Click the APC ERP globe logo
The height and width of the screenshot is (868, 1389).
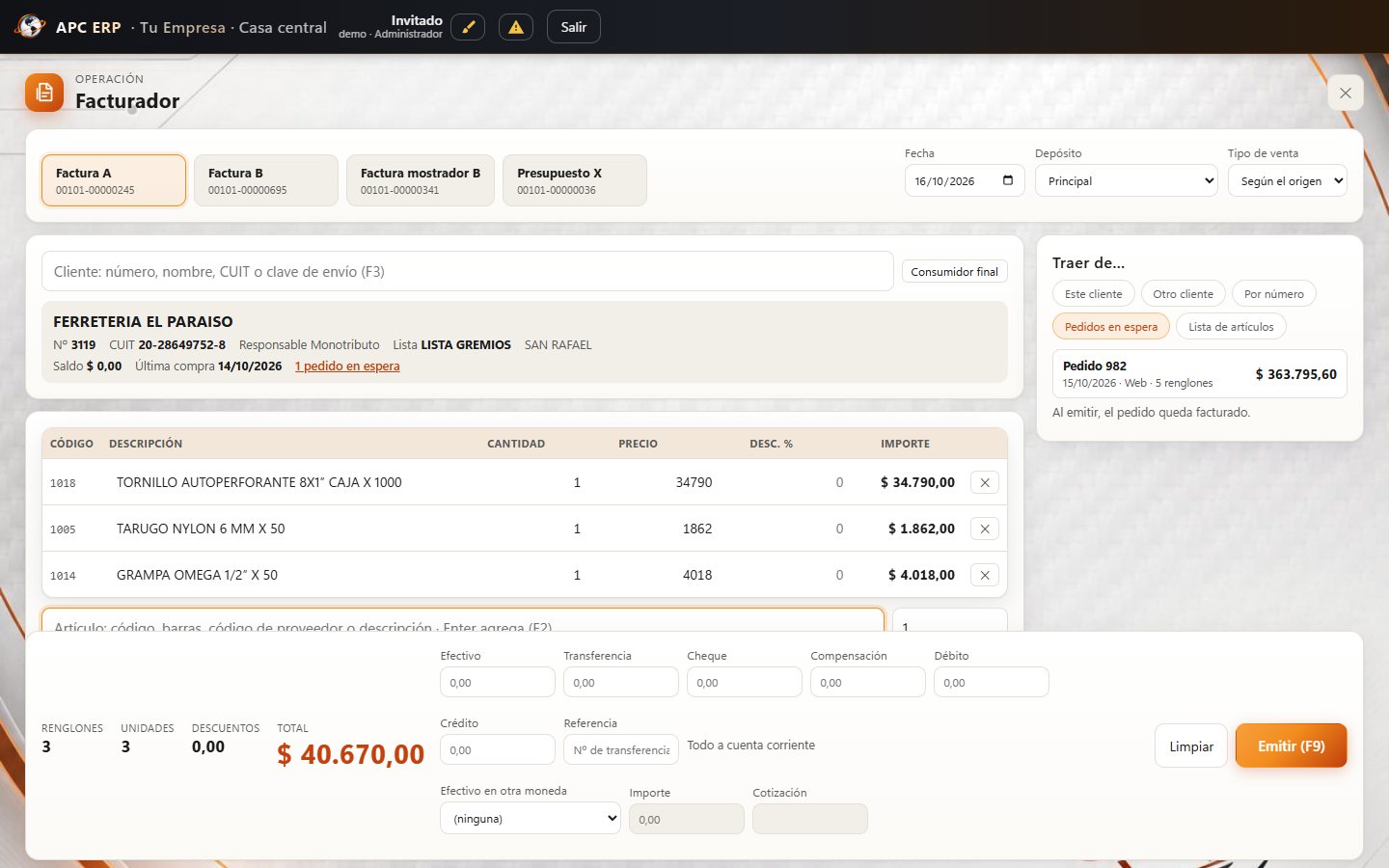coord(30,27)
